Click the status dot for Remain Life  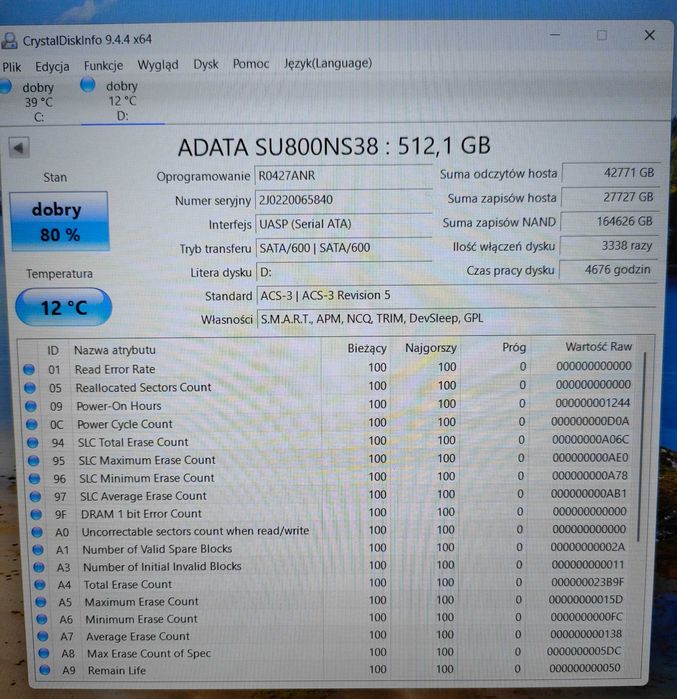pos(44,670)
